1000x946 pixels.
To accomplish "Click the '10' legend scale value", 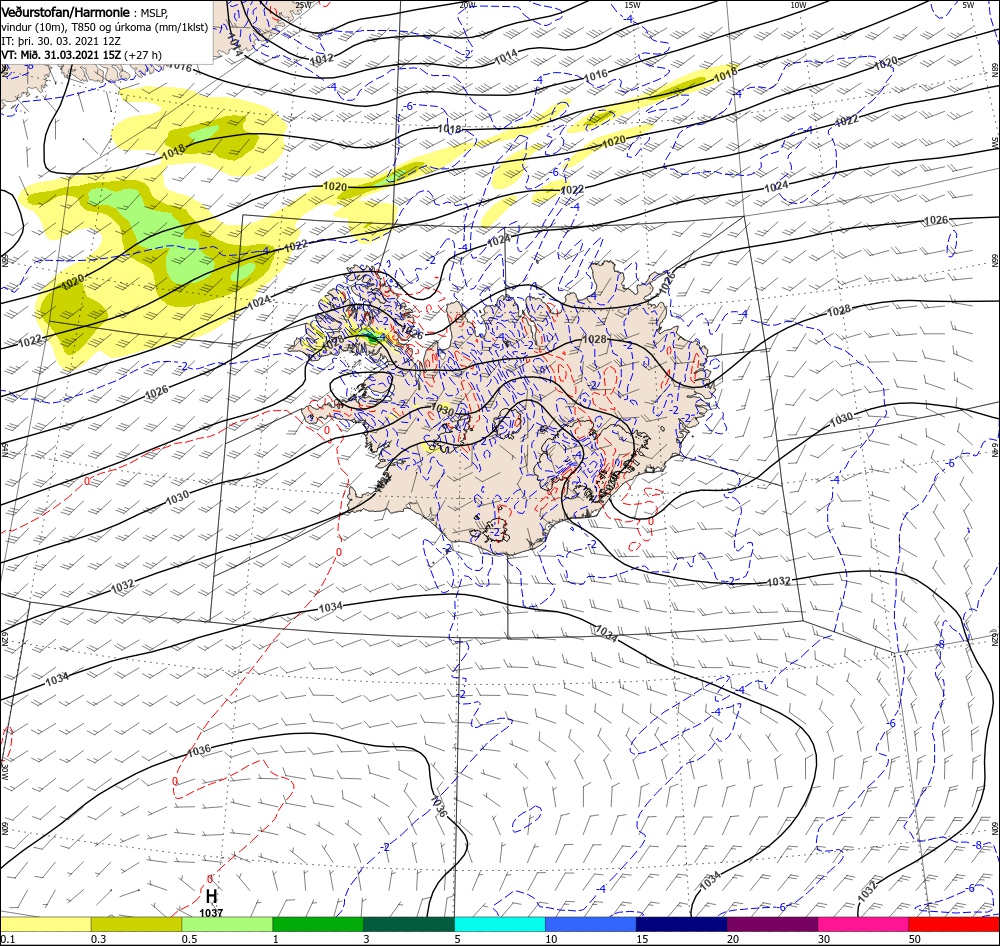I will tap(551, 939).
